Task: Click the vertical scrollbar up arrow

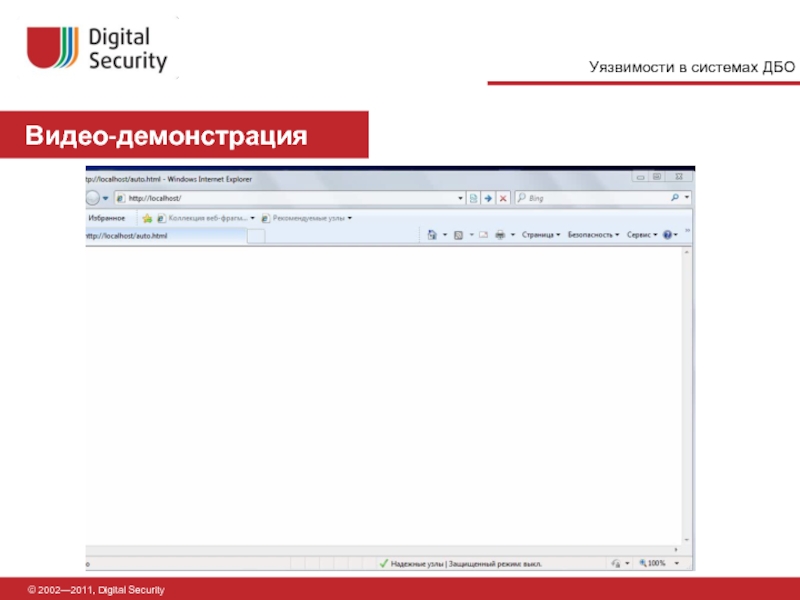Action: (687, 253)
